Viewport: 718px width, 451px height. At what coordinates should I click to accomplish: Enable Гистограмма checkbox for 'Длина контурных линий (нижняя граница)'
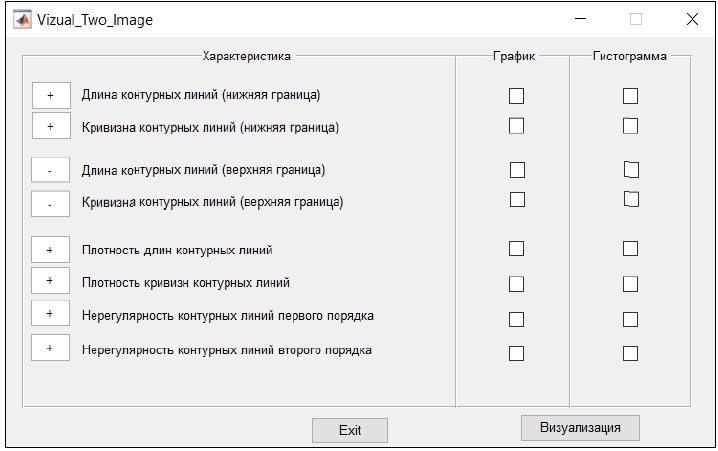point(631,96)
